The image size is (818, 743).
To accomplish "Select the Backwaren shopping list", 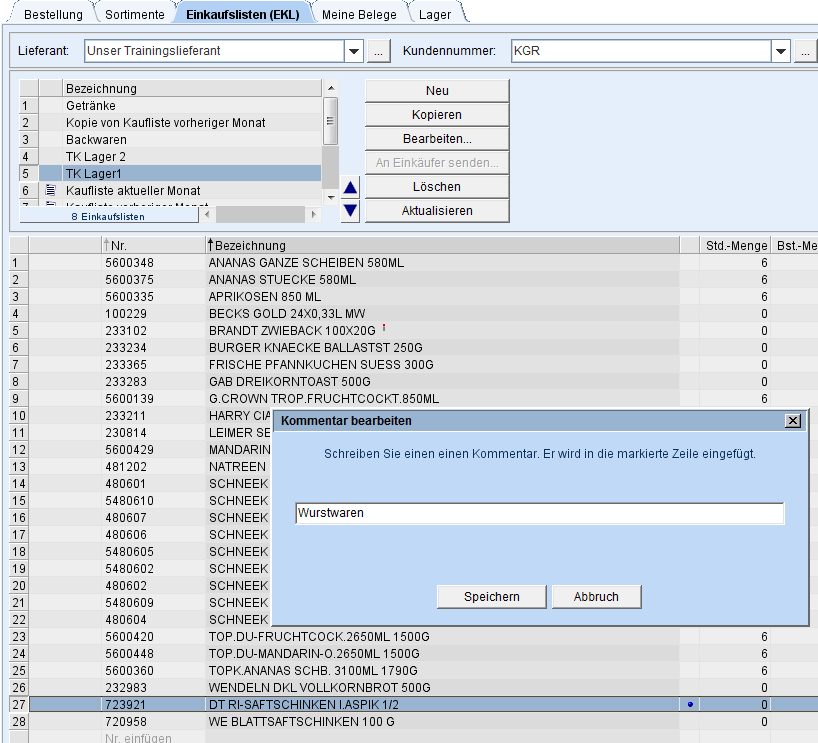I will click(96, 139).
